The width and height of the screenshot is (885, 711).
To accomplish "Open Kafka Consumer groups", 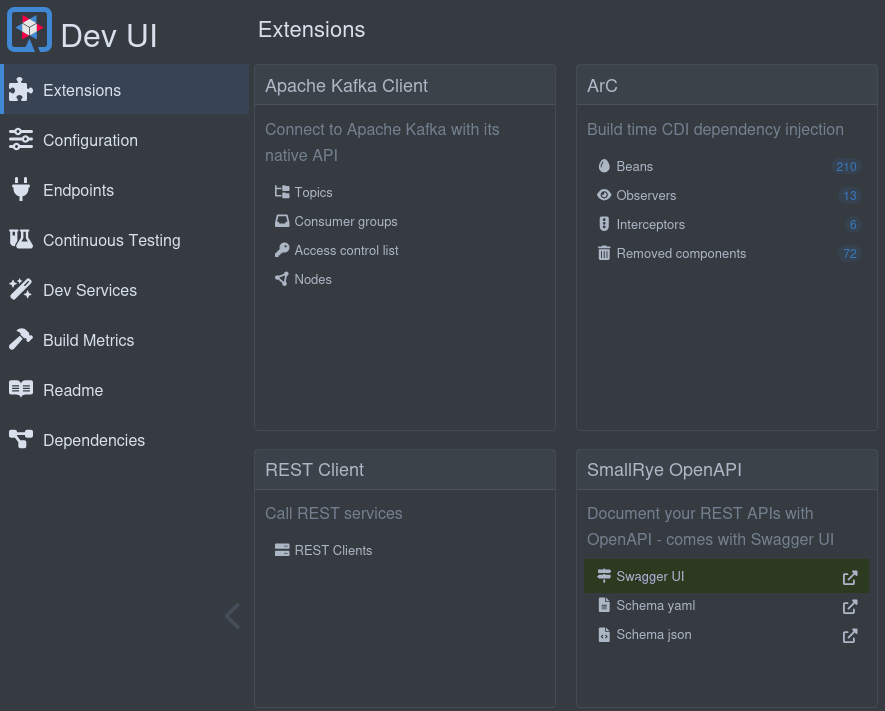I will pyautogui.click(x=345, y=221).
